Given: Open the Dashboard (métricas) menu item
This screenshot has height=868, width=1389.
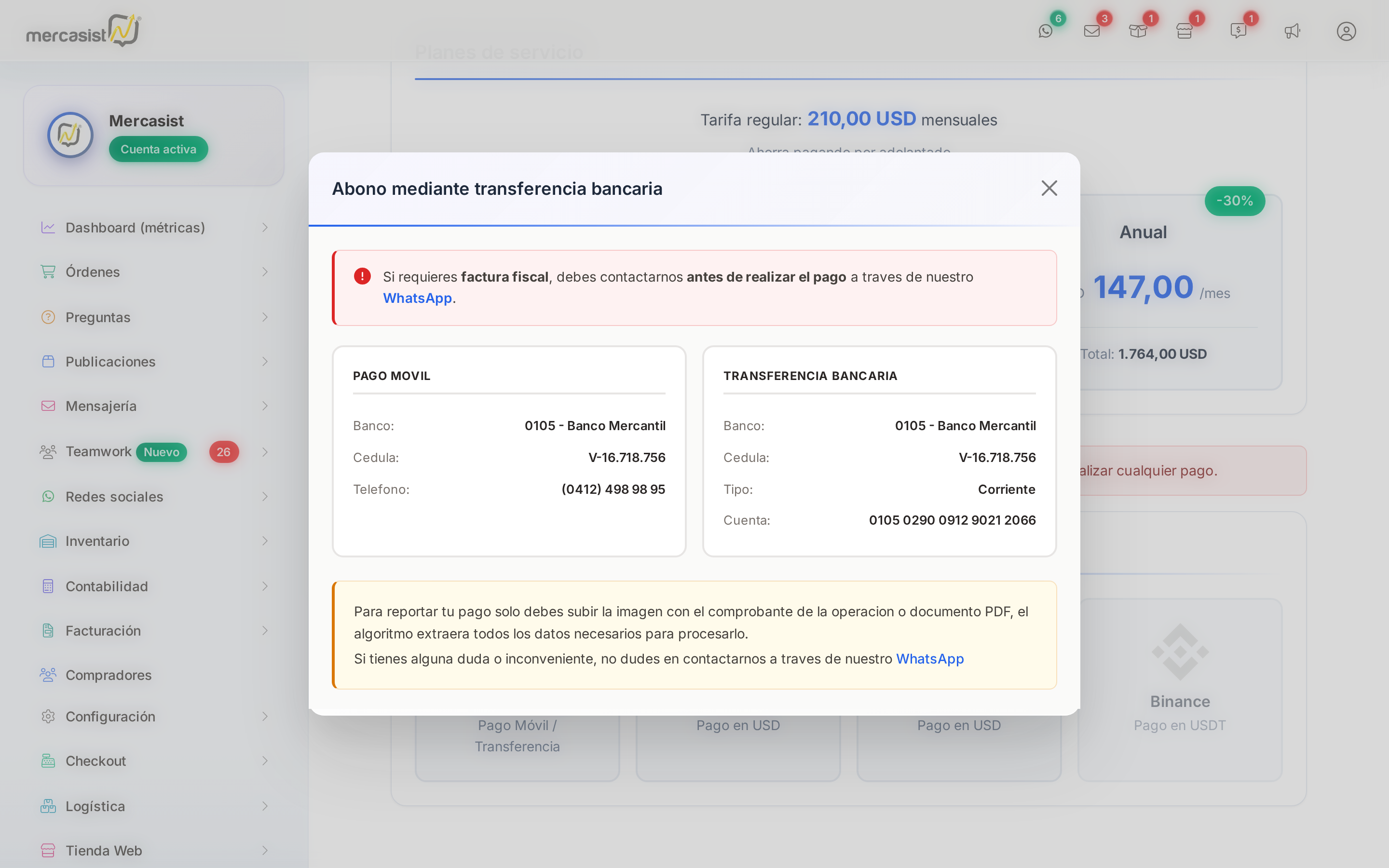Looking at the screenshot, I should tap(154, 227).
